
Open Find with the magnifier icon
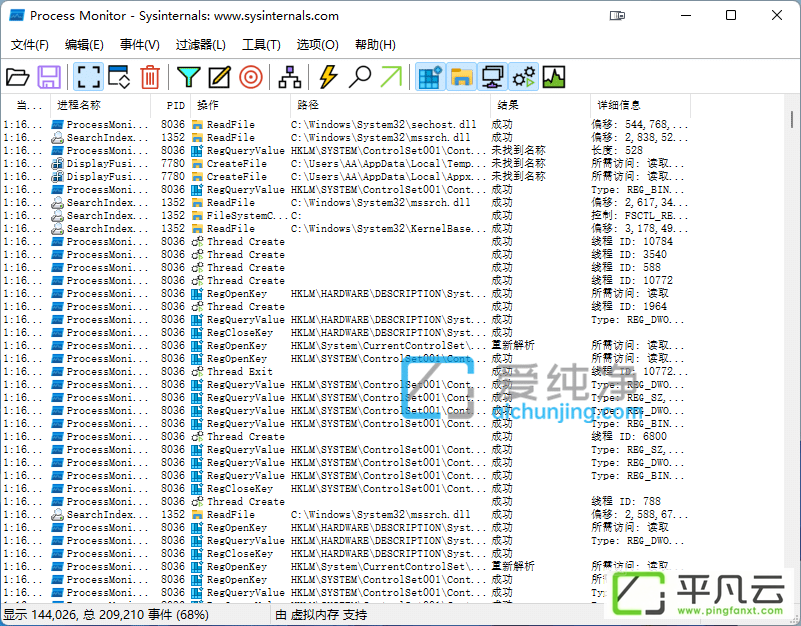point(360,77)
